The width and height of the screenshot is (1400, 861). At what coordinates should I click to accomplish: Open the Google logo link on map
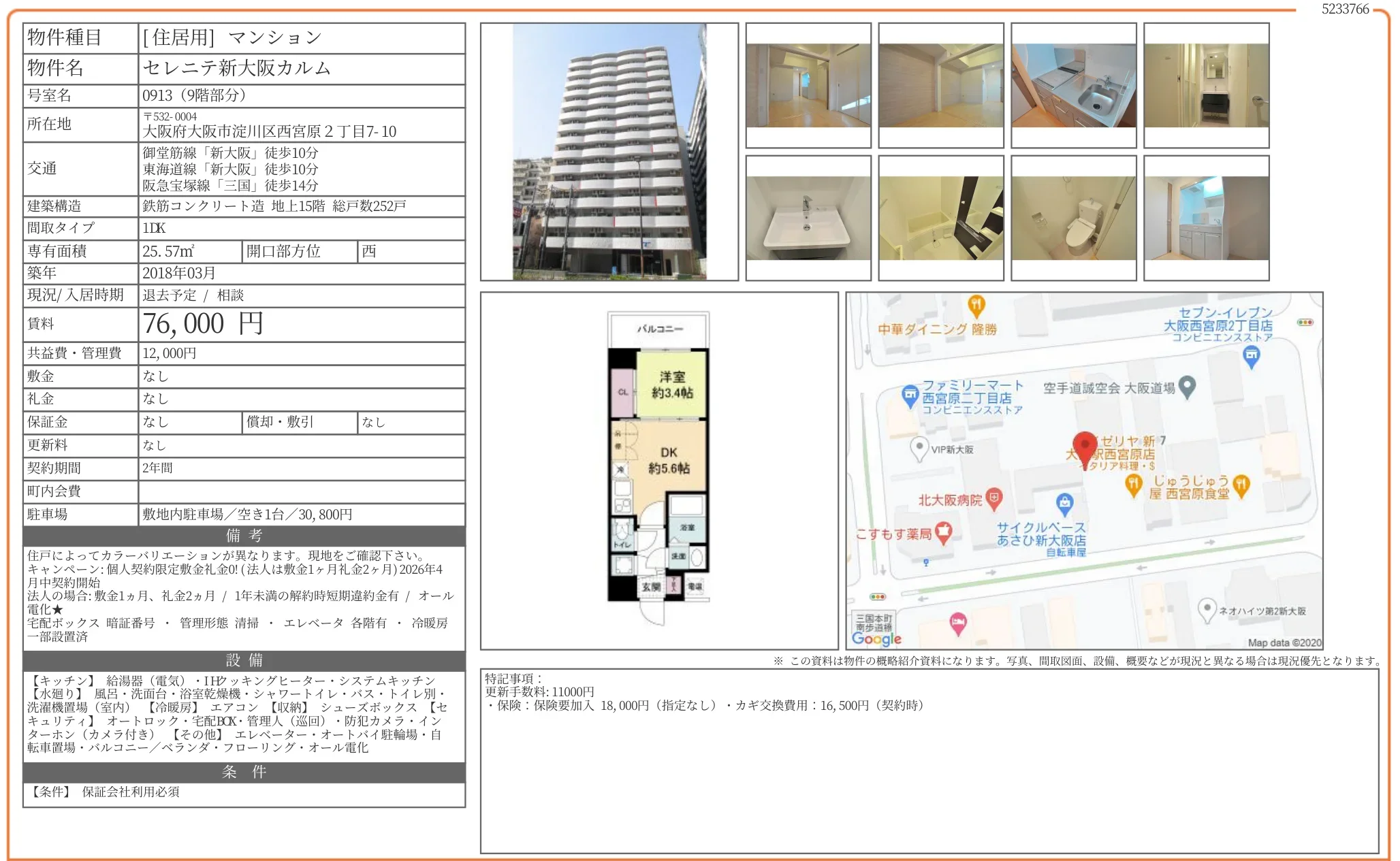(876, 638)
